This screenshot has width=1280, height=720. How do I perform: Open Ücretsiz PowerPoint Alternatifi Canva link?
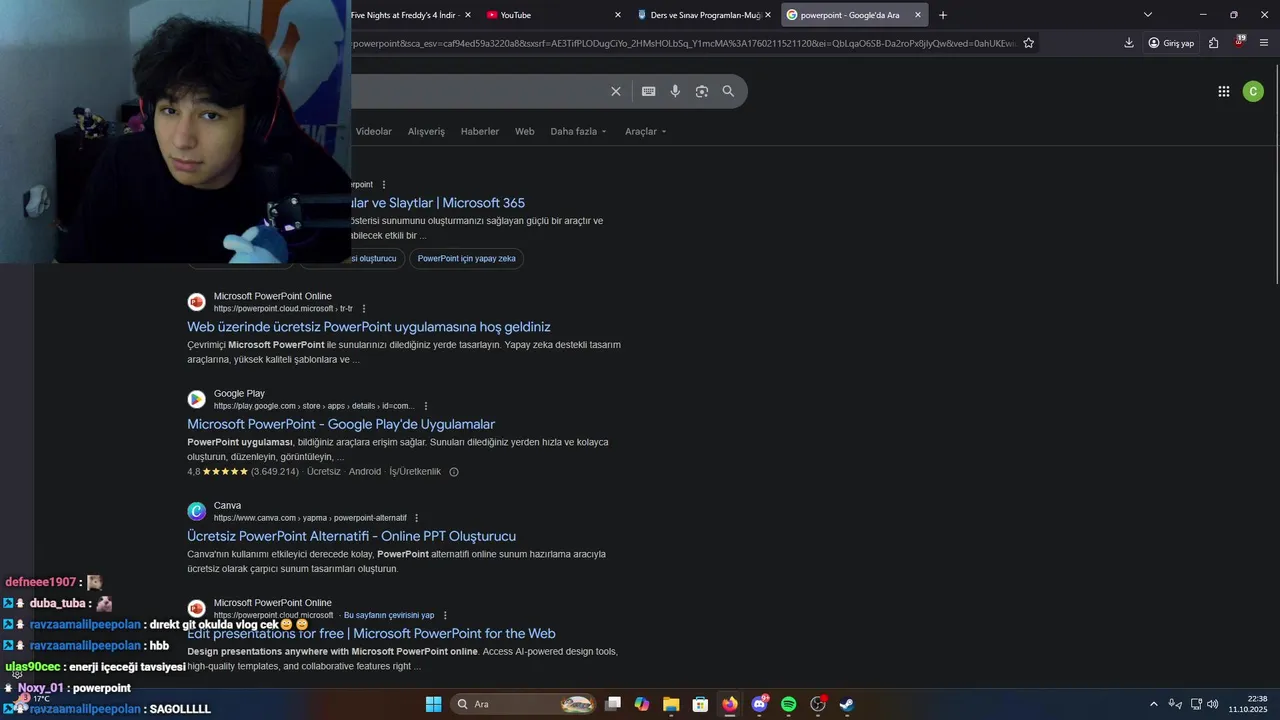coord(352,536)
